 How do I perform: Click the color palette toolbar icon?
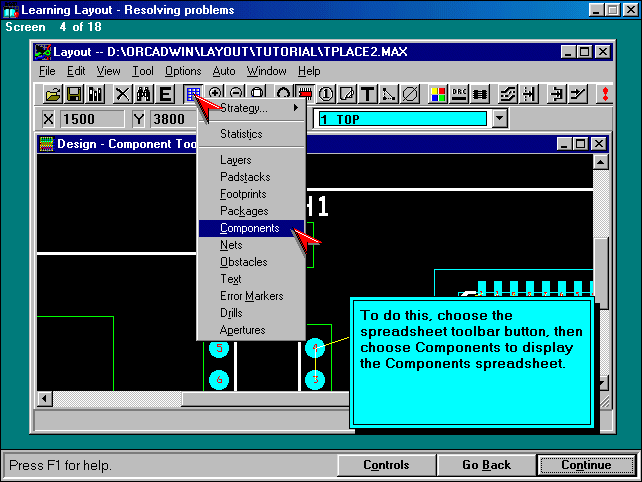[438, 94]
